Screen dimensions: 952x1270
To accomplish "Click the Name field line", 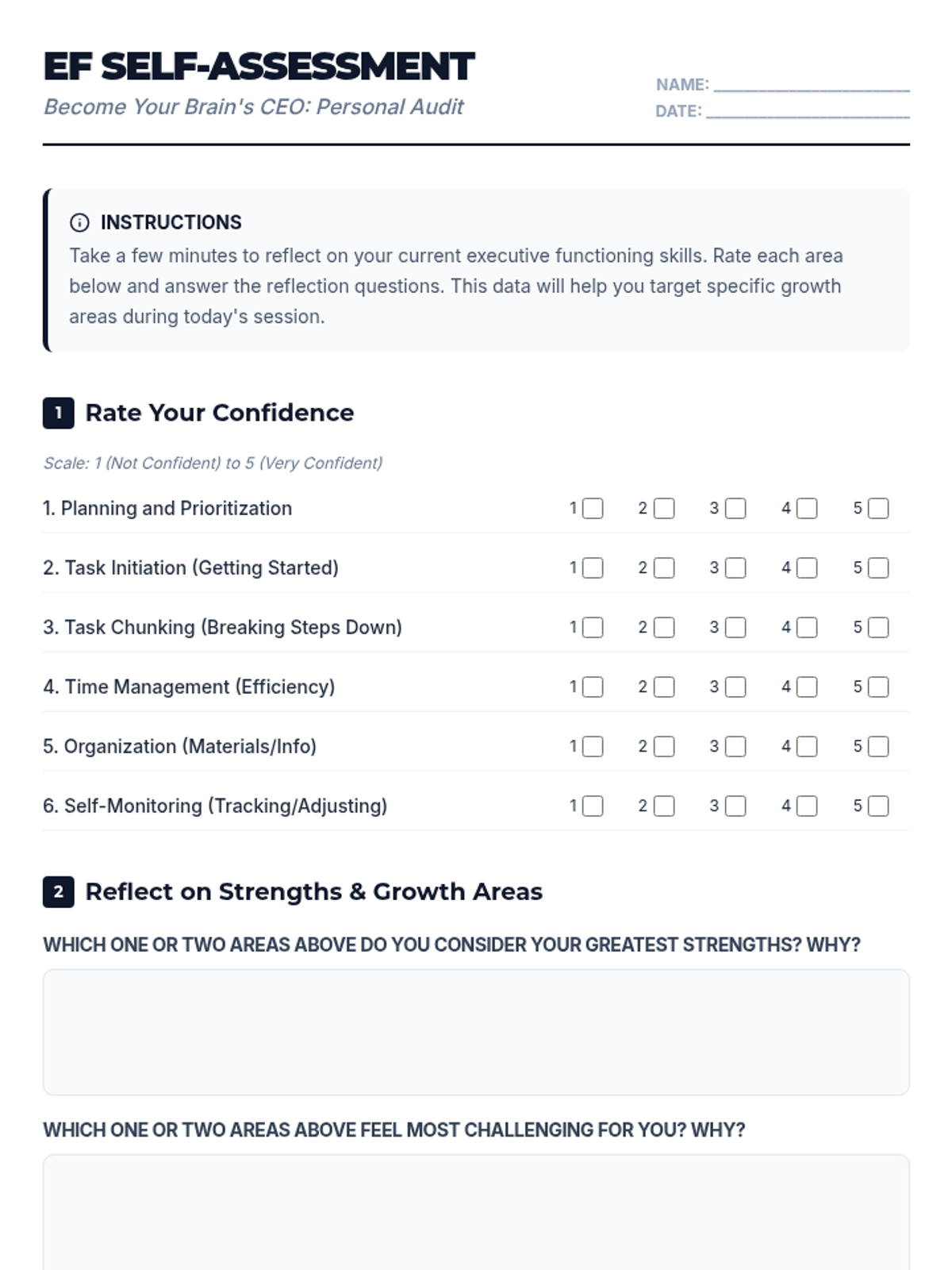I will click(x=811, y=84).
